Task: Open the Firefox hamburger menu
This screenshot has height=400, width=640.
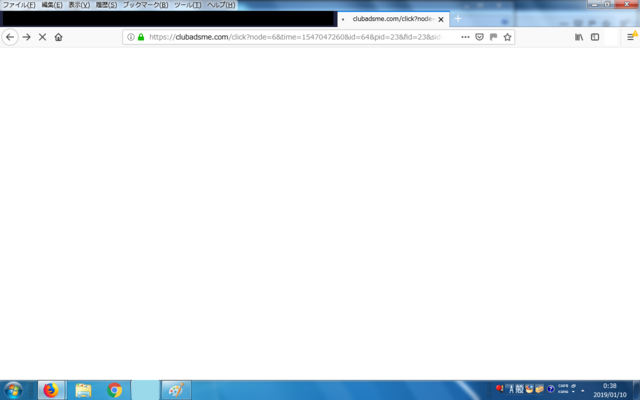Action: tap(631, 37)
